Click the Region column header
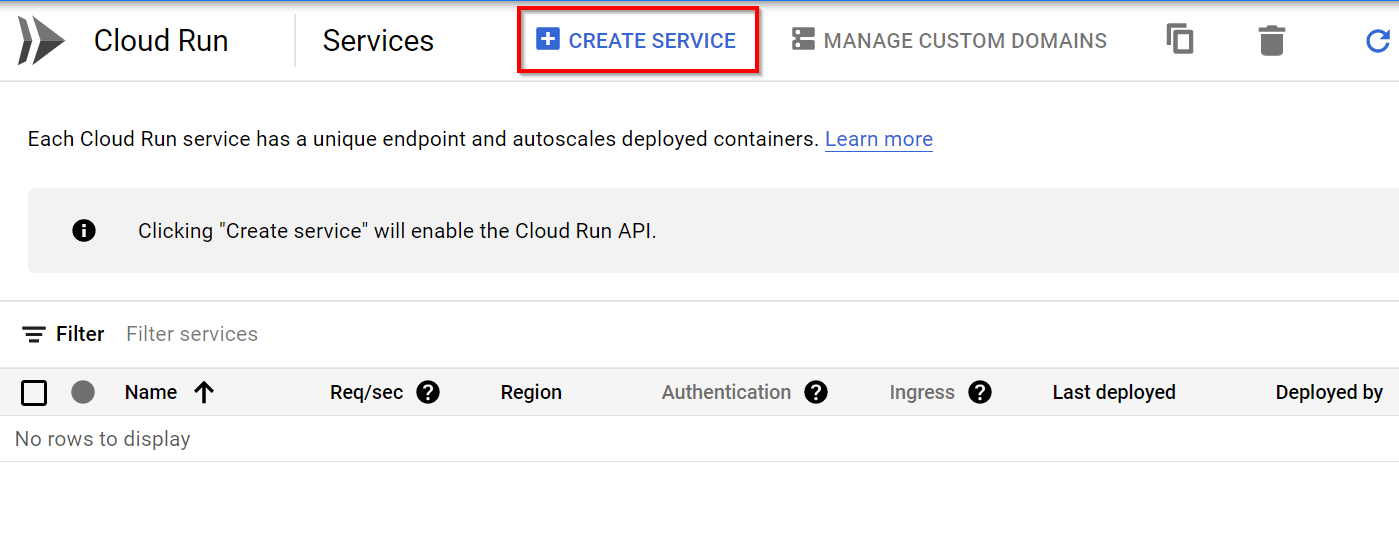Screen dimensions: 1399x535 pos(531,392)
